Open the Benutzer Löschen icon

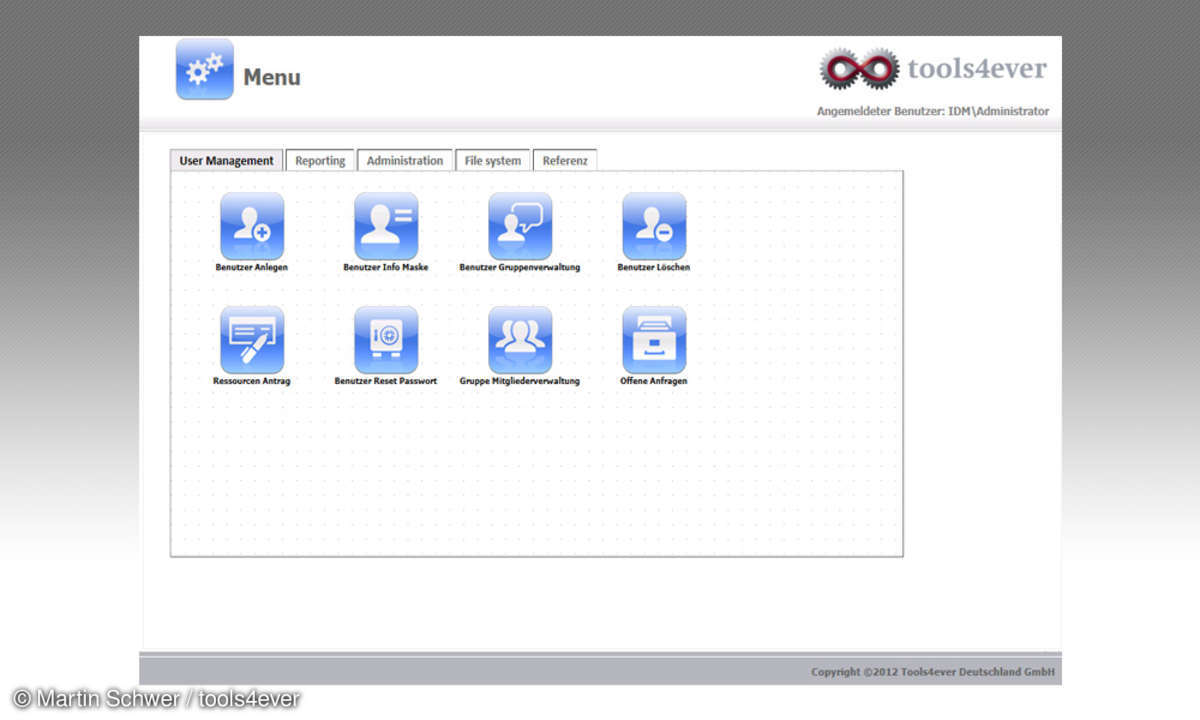click(654, 226)
